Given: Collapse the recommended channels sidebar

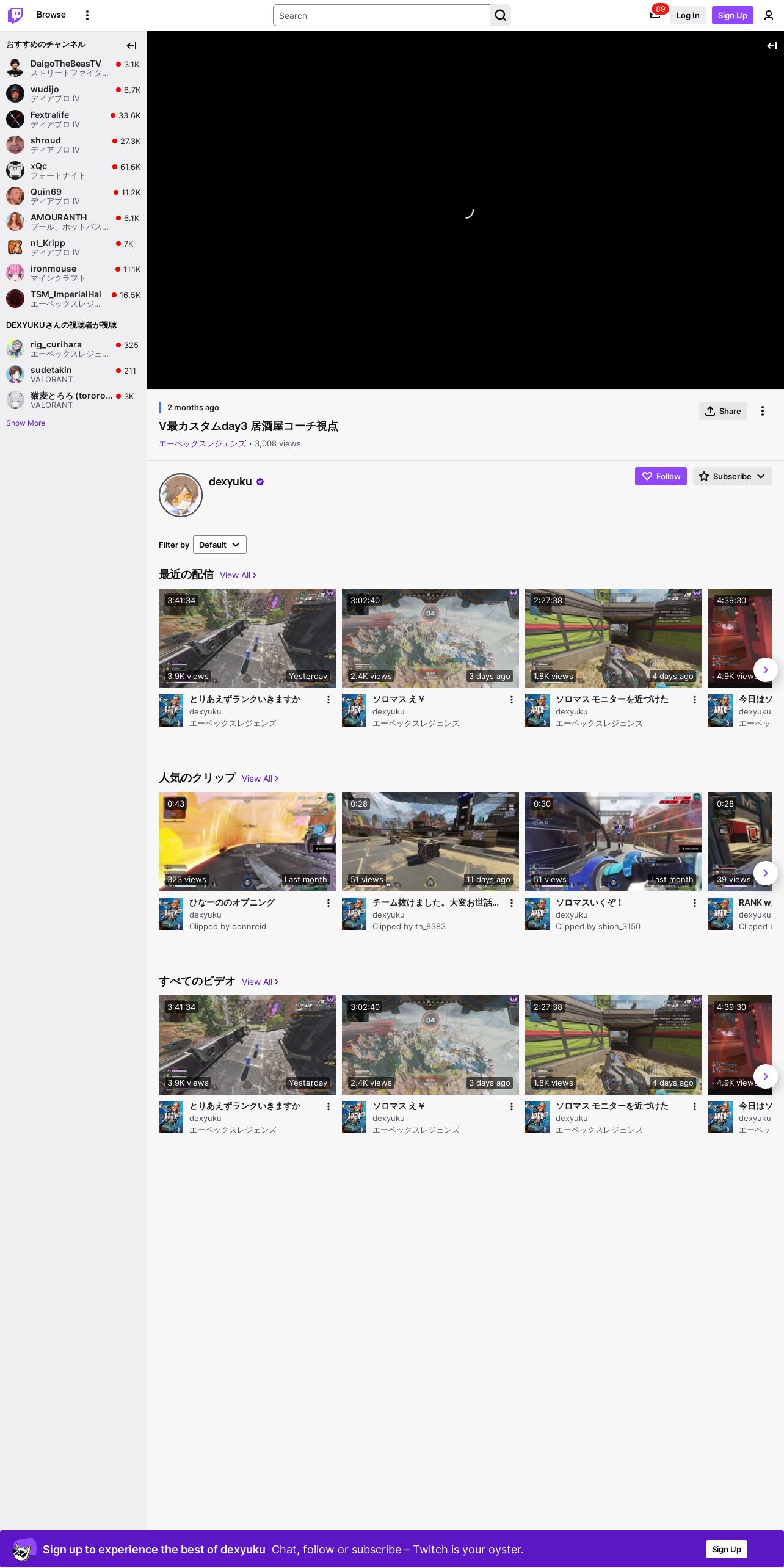Looking at the screenshot, I should [x=131, y=46].
